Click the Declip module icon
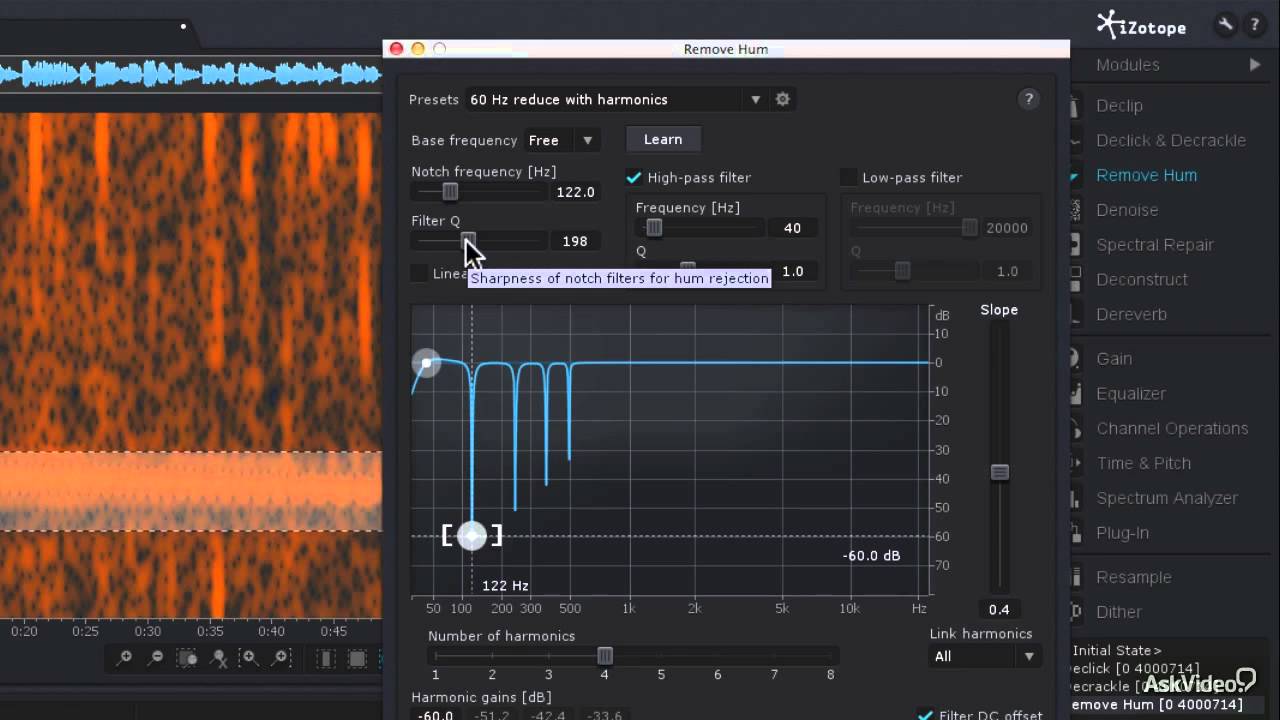The height and width of the screenshot is (720, 1280). point(1076,106)
